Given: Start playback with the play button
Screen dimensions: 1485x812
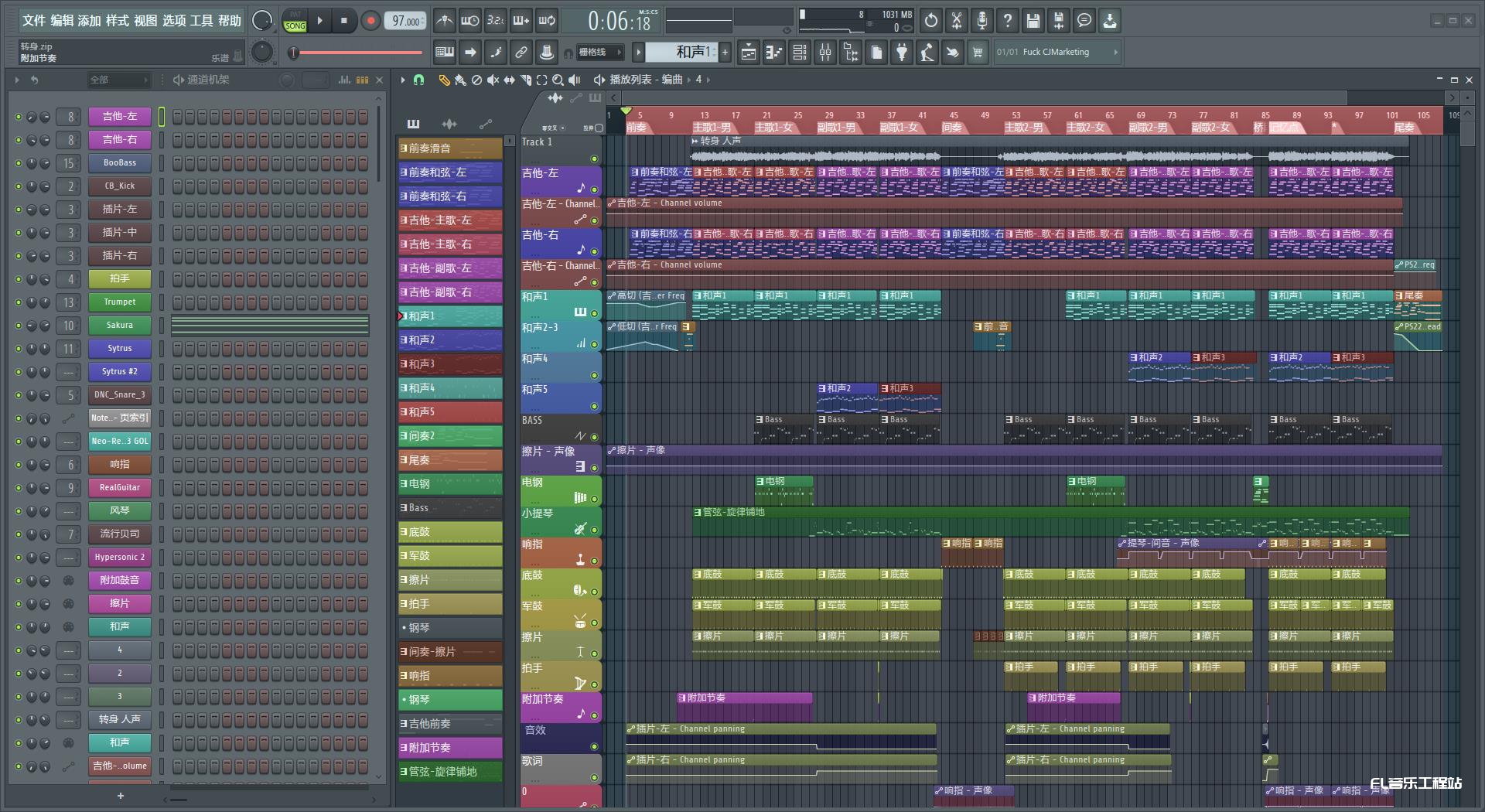Looking at the screenshot, I should (319, 21).
